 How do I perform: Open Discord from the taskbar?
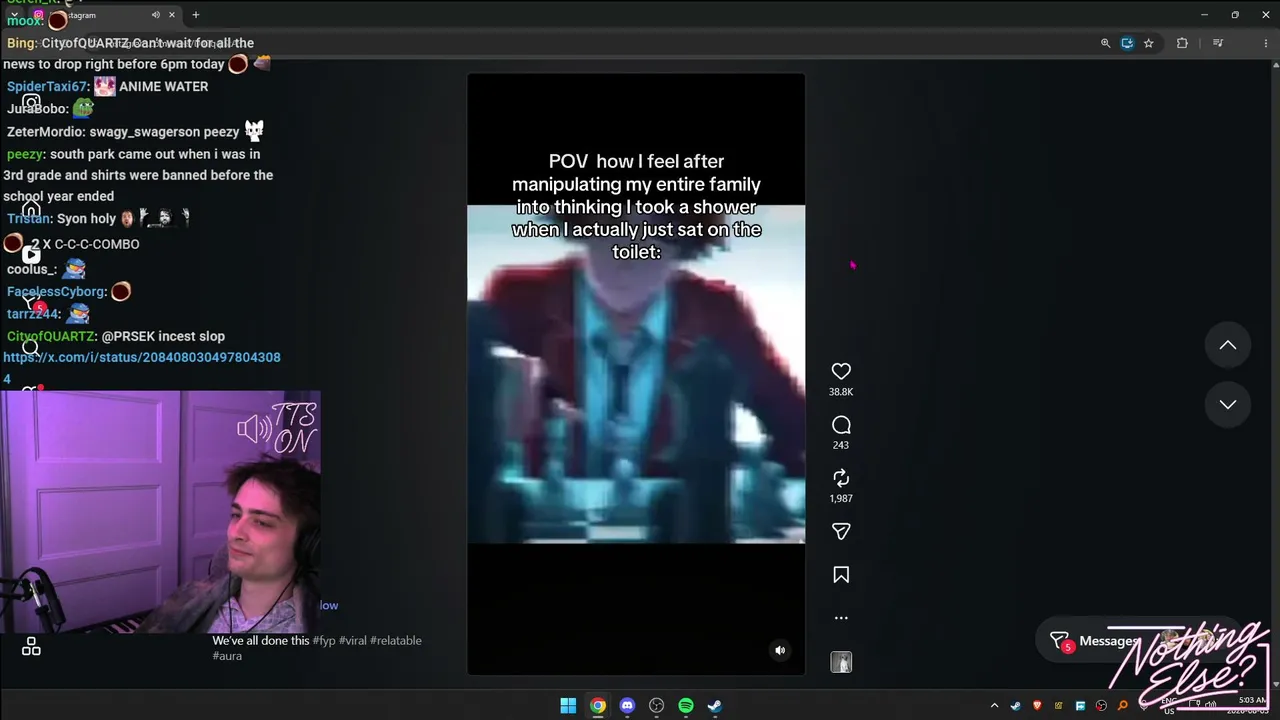(x=627, y=706)
